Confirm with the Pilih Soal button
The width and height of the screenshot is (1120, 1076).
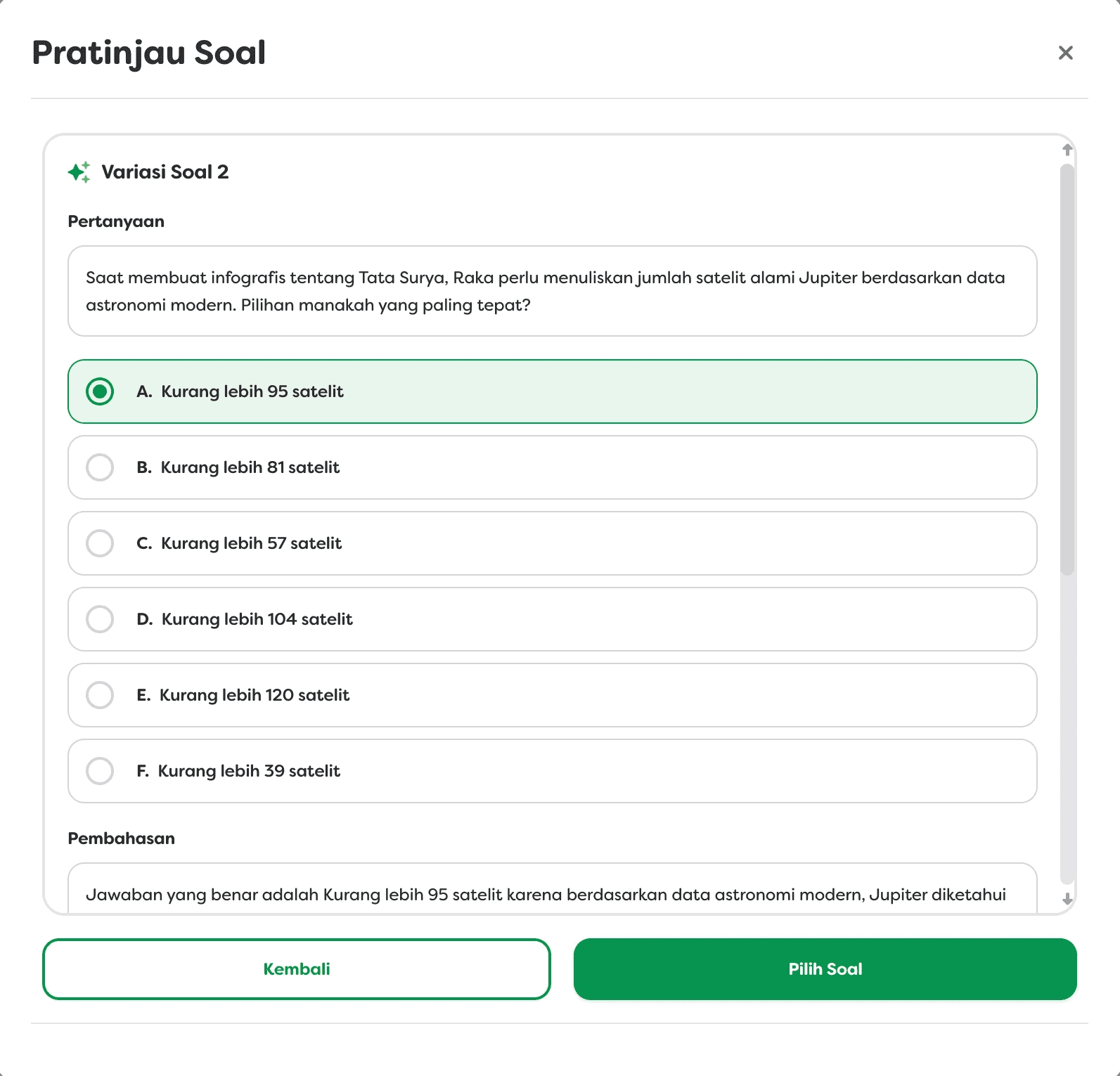coord(825,969)
